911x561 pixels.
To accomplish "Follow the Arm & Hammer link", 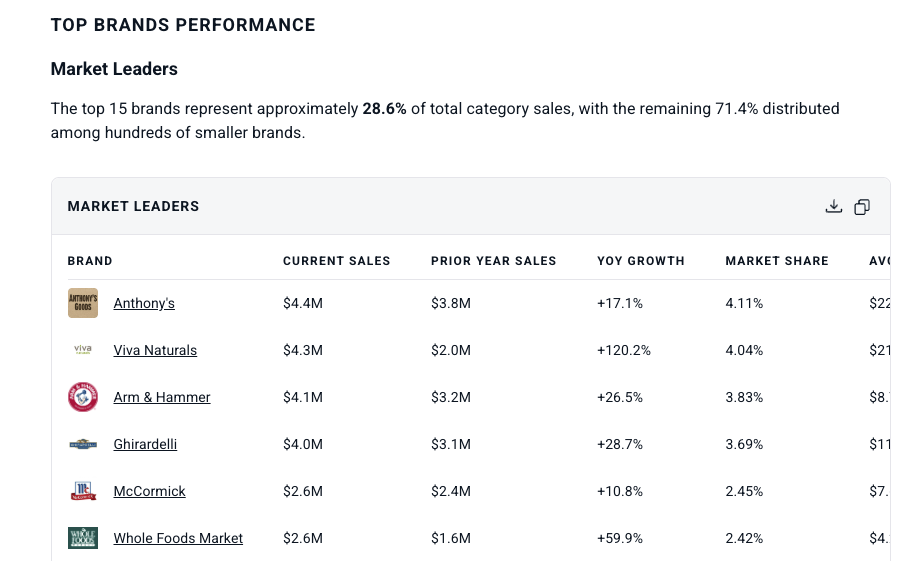I will 162,397.
